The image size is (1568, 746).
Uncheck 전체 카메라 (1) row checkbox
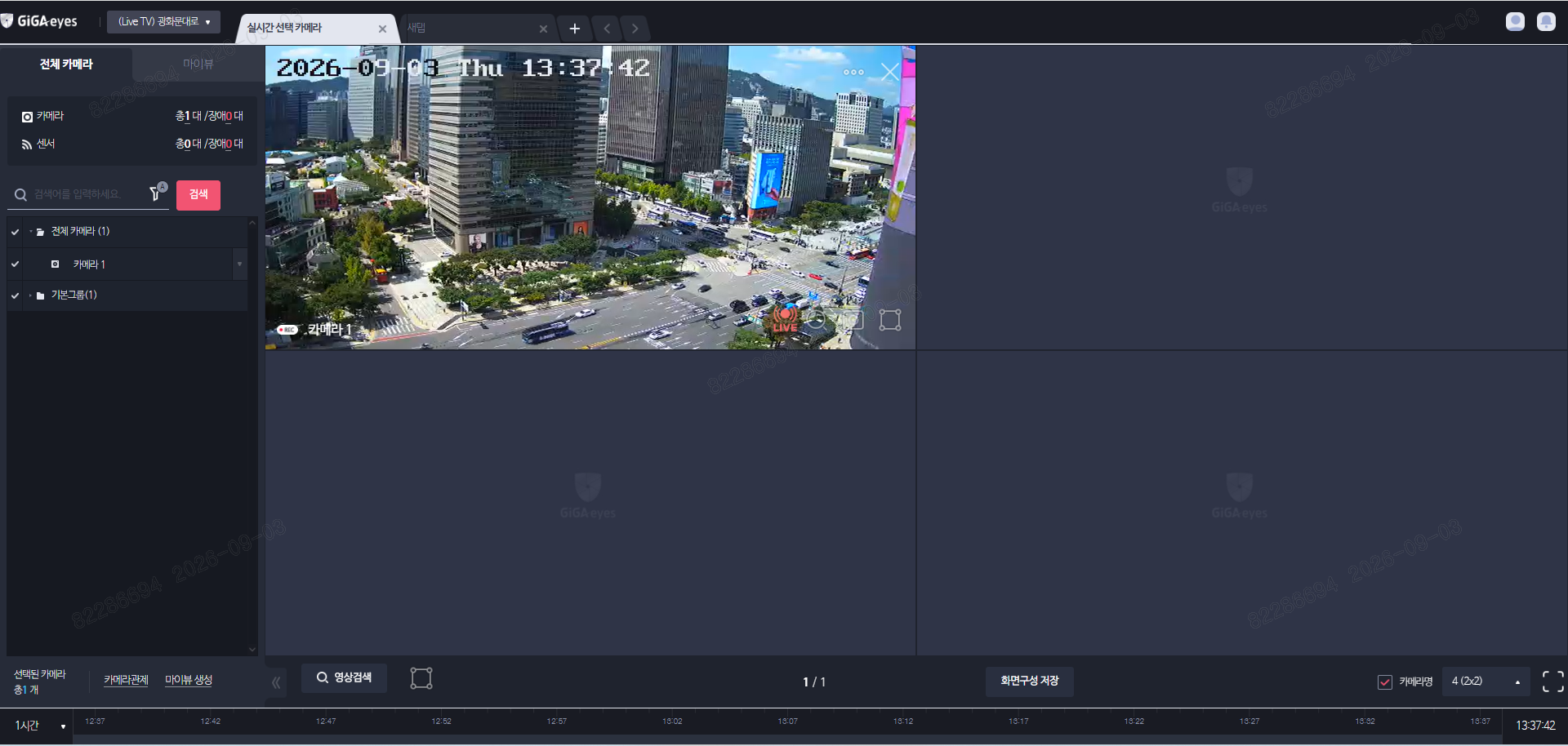(x=15, y=232)
